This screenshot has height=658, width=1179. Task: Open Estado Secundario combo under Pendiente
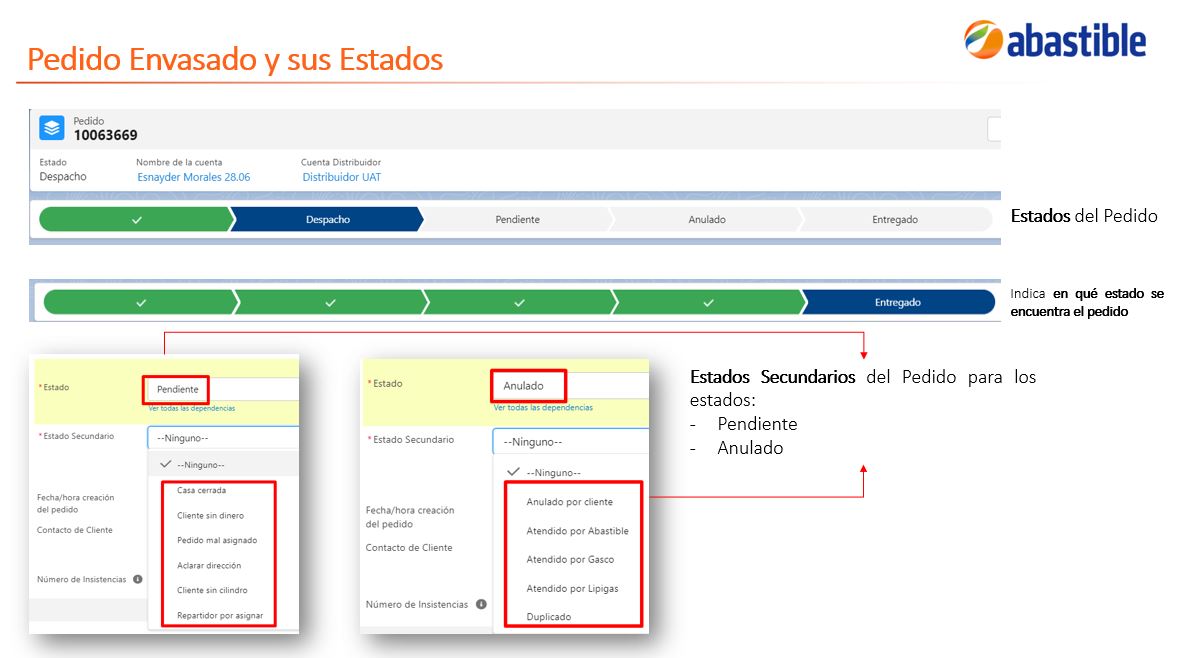click(x=223, y=438)
